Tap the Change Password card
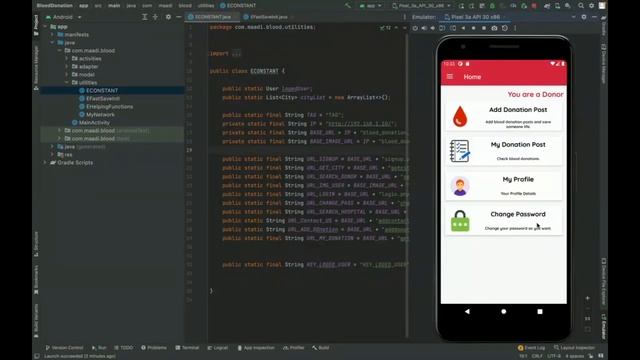 504,221
